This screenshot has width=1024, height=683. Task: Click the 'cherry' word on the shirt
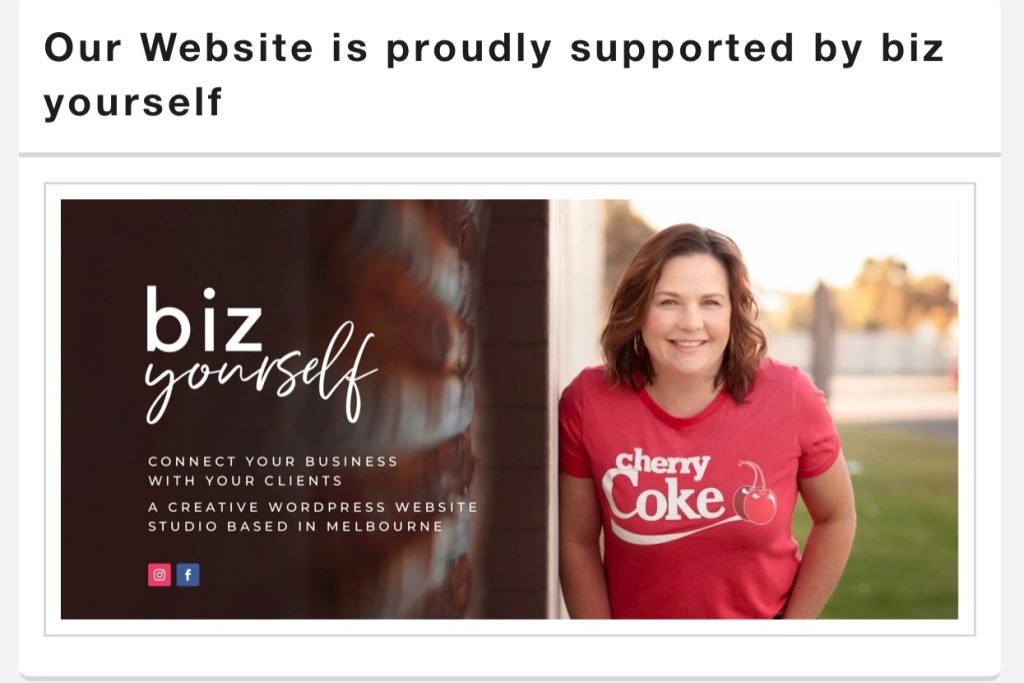point(662,462)
